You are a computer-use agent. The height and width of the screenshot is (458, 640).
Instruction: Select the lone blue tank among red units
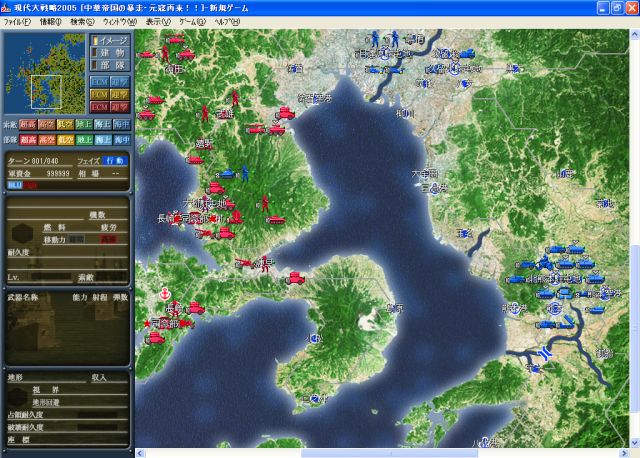[228, 173]
